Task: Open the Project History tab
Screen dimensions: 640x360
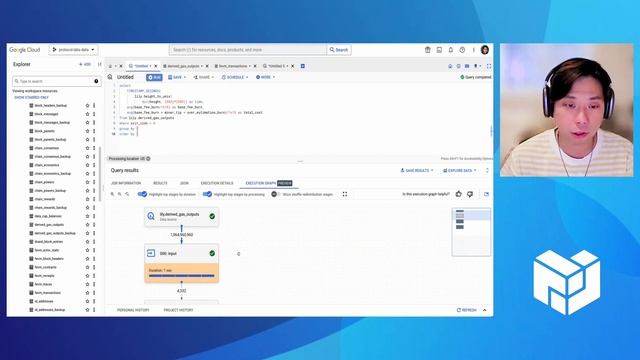Action: 178,310
